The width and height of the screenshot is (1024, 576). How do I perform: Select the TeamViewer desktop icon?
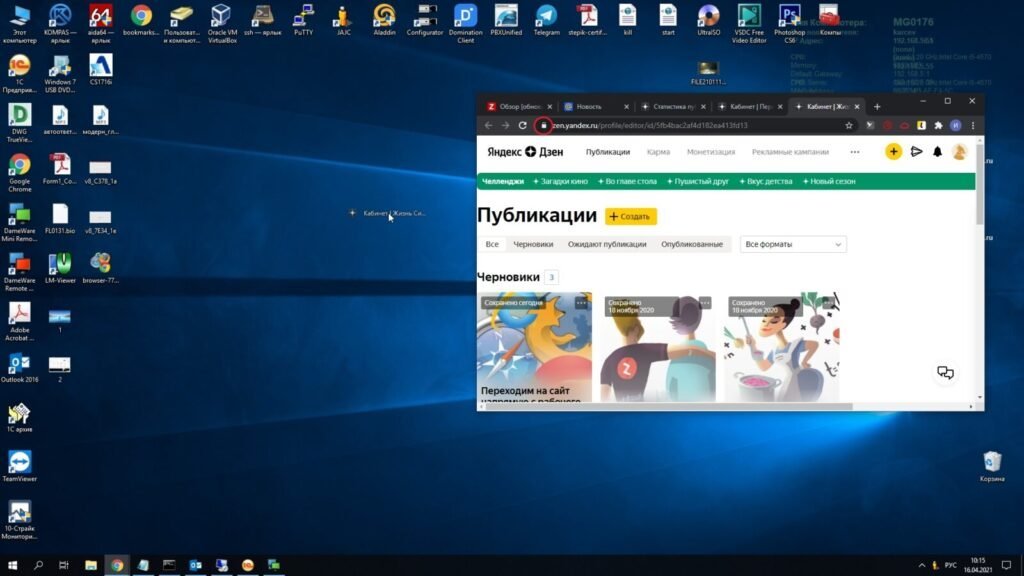coord(20,466)
